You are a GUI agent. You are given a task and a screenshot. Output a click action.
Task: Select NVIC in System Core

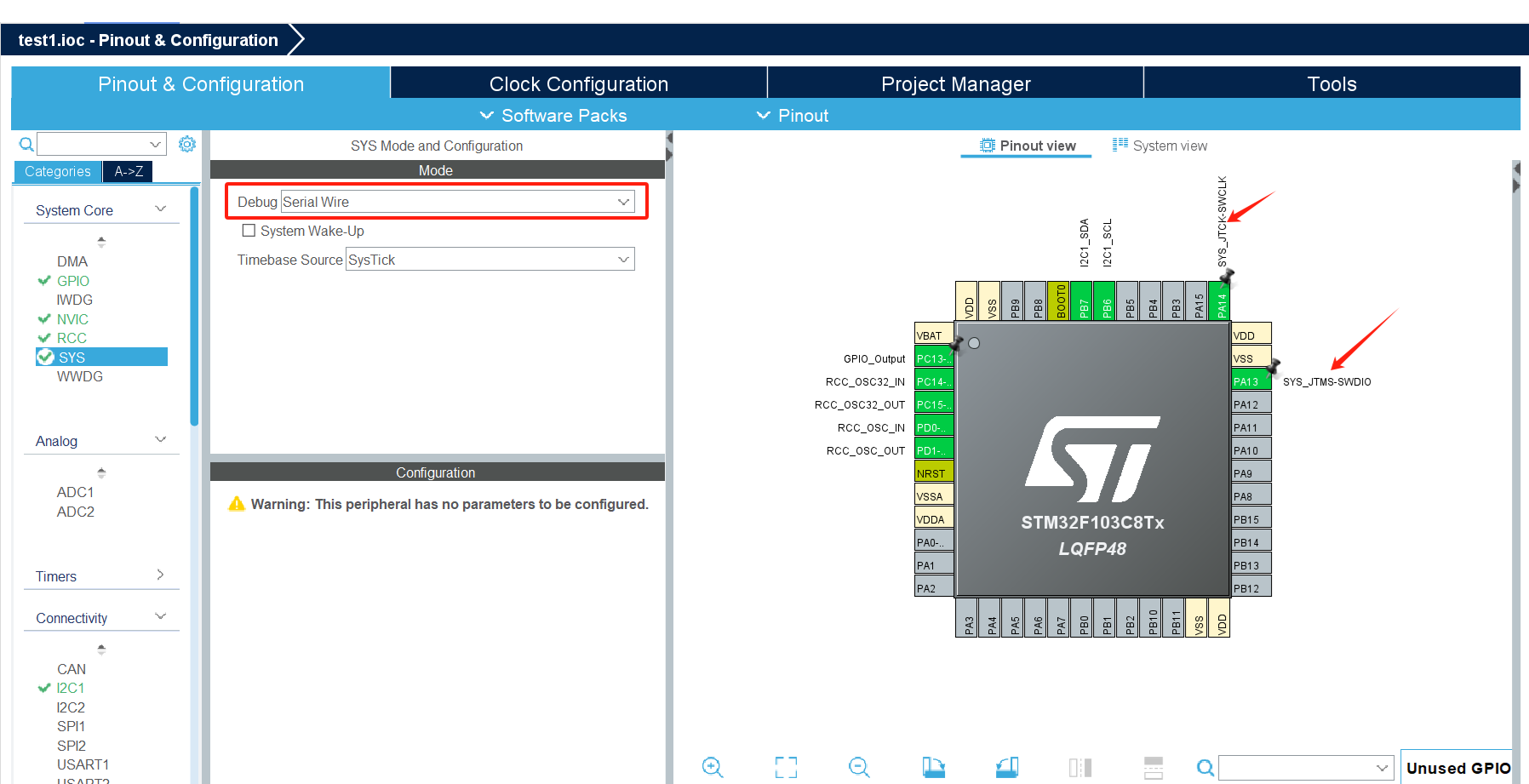point(72,319)
